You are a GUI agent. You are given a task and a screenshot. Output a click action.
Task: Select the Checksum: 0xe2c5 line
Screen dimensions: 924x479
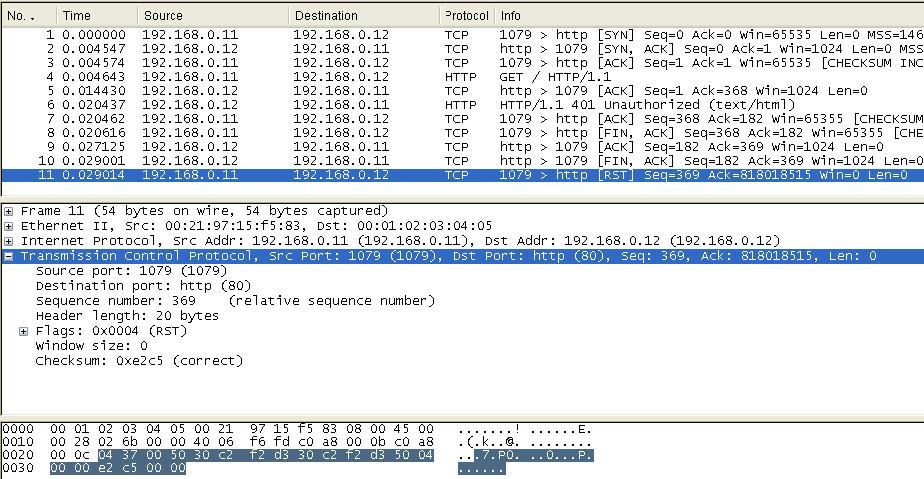pos(139,361)
